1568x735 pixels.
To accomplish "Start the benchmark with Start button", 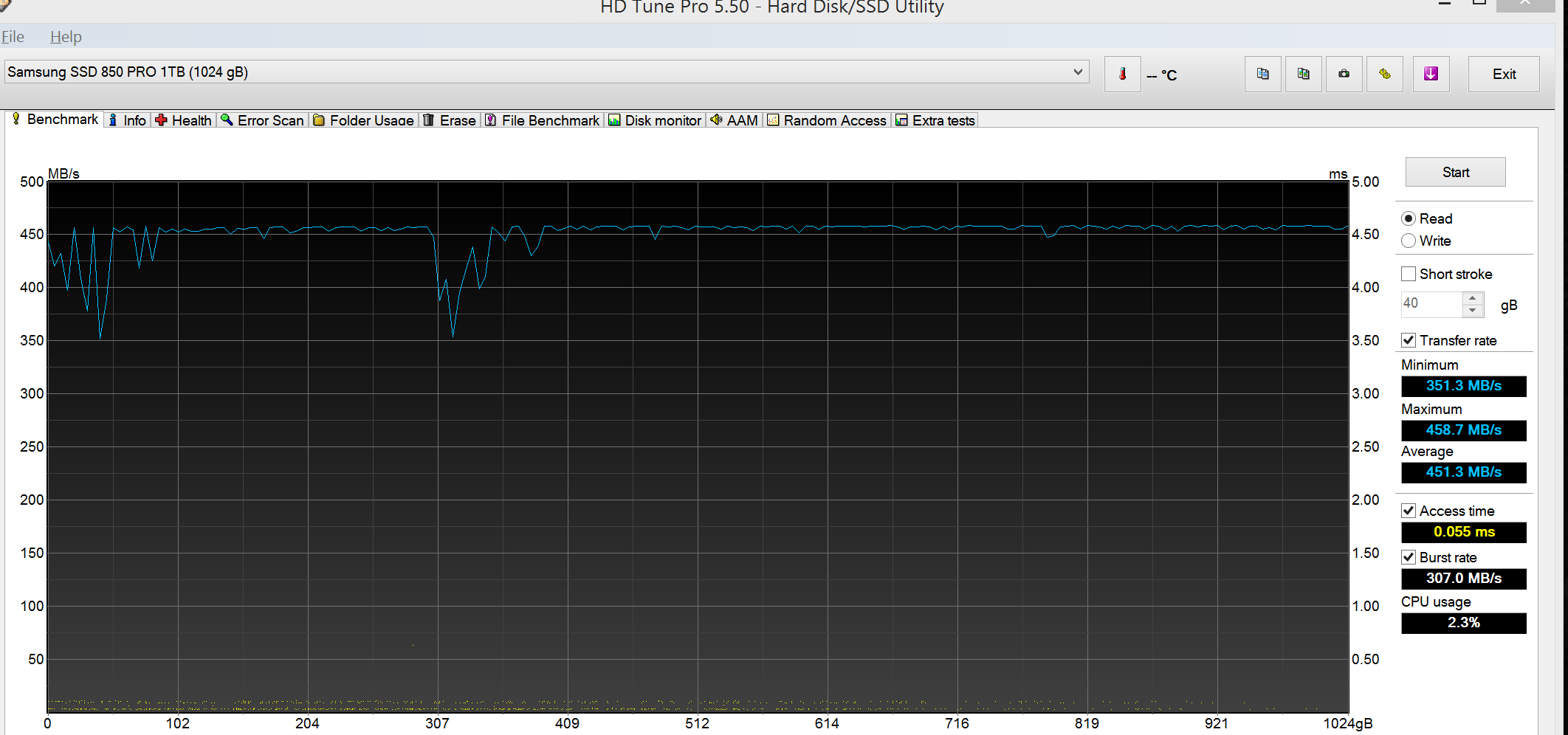I will pos(1455,172).
